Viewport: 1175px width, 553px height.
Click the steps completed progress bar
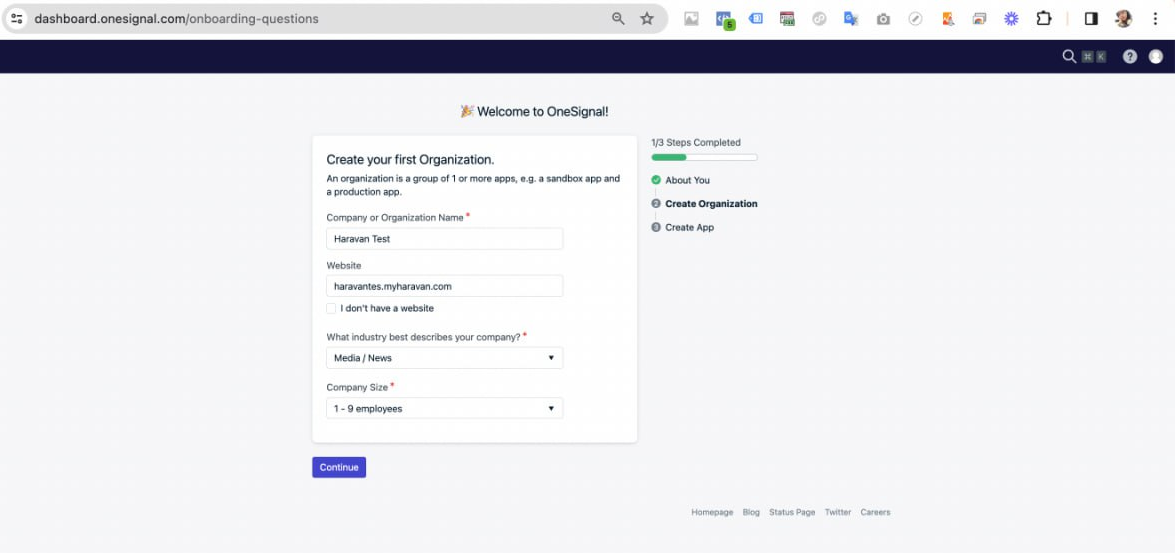pyautogui.click(x=704, y=157)
